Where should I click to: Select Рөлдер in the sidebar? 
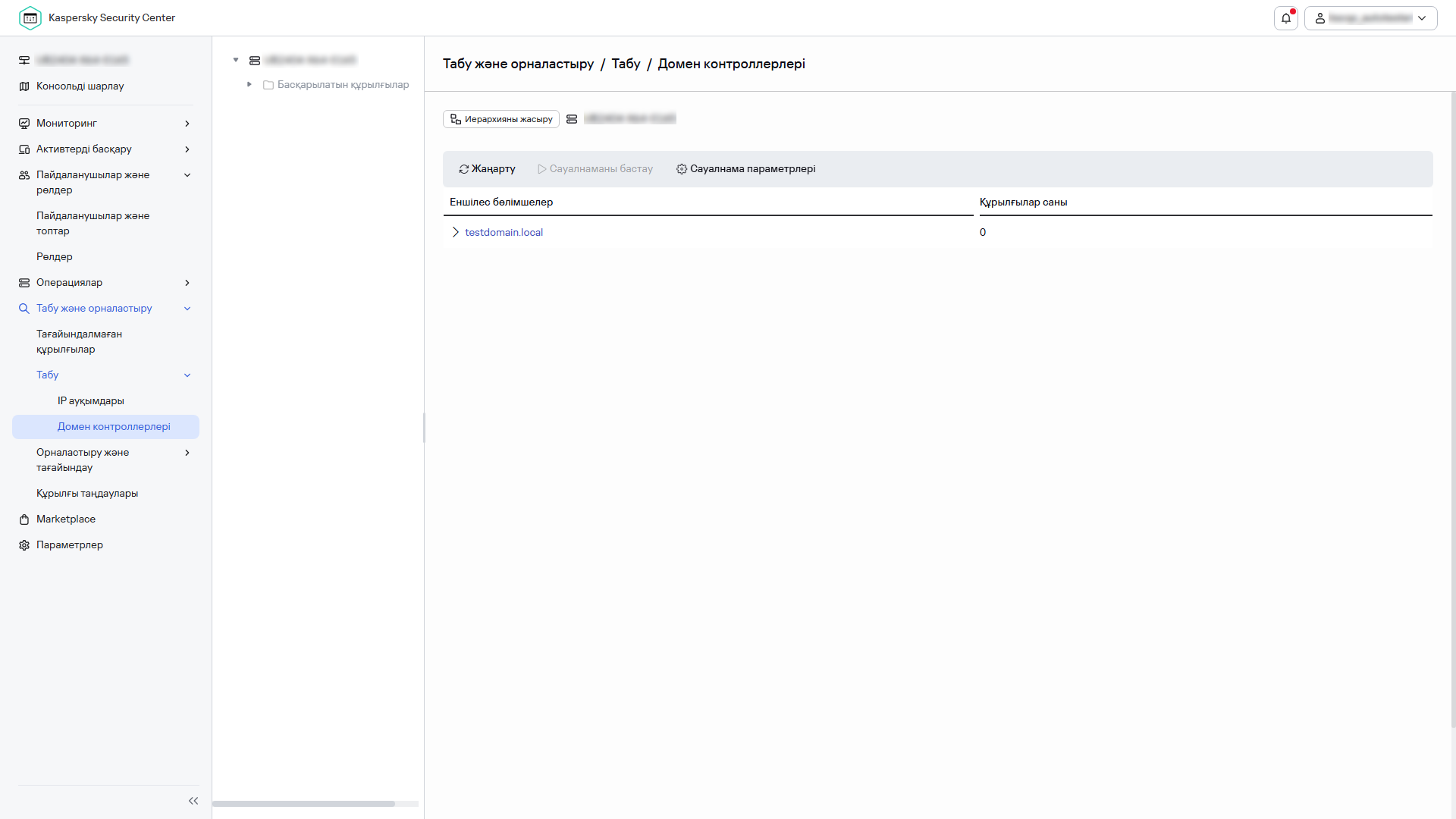(55, 257)
